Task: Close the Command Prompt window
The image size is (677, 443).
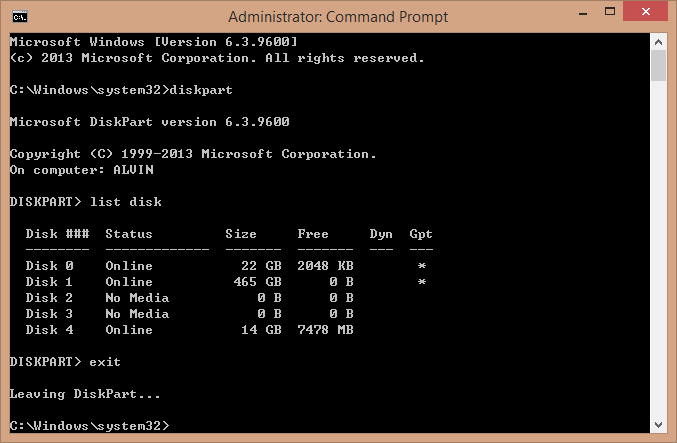Action: (645, 12)
